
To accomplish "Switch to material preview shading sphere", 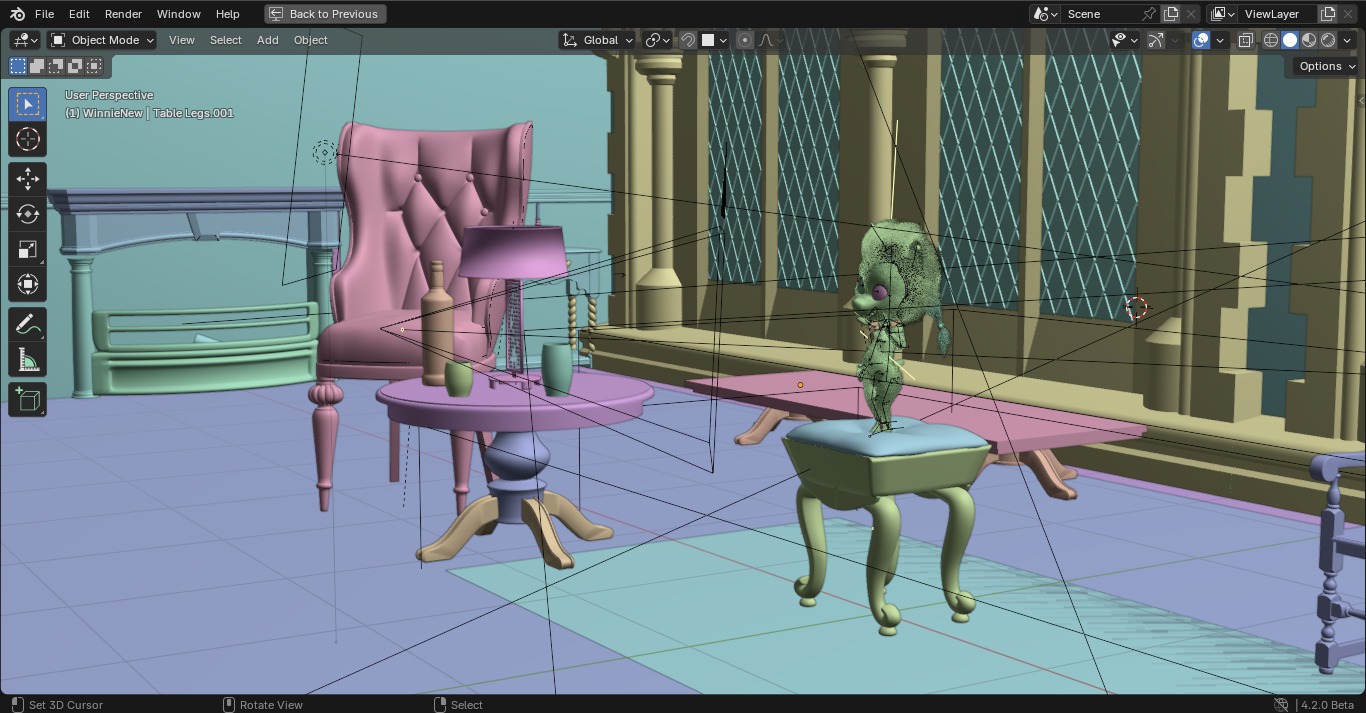I will 1309,40.
